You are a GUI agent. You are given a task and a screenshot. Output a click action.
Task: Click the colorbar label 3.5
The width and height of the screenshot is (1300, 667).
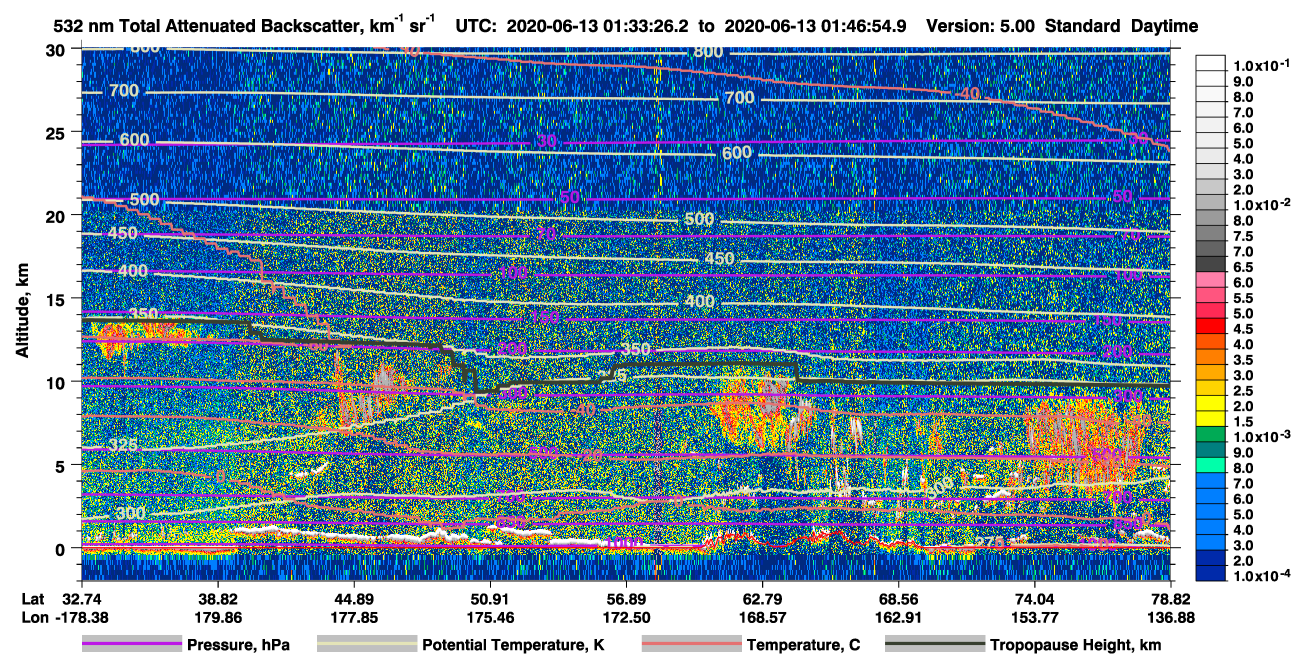coord(1244,360)
